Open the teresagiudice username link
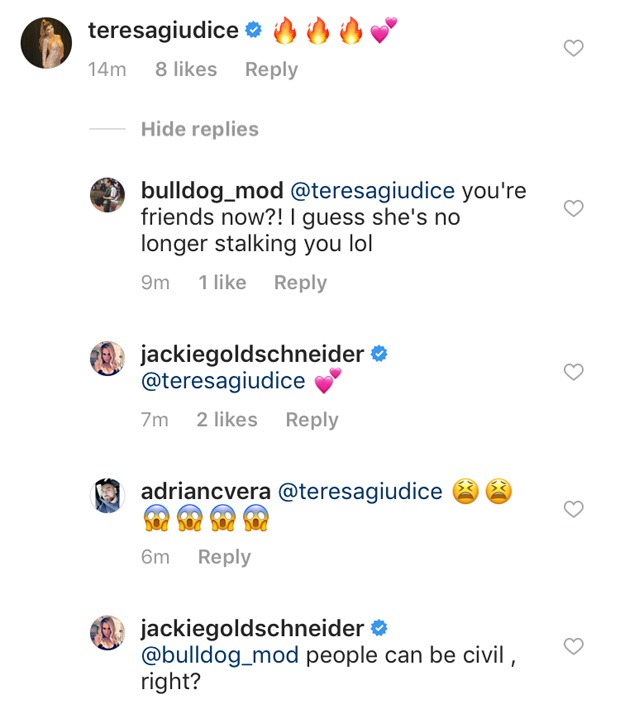The width and height of the screenshot is (620, 704). coord(163,30)
